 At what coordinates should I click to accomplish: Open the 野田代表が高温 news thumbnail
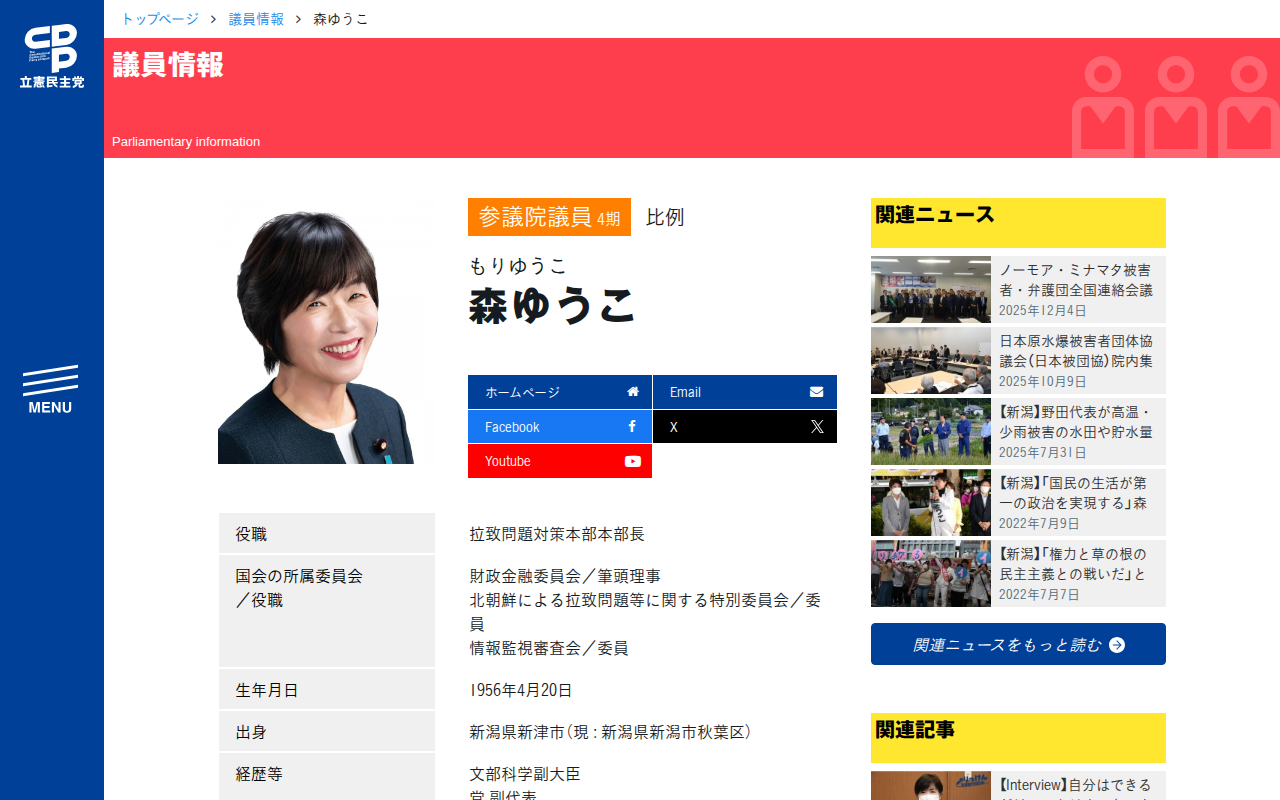931,431
